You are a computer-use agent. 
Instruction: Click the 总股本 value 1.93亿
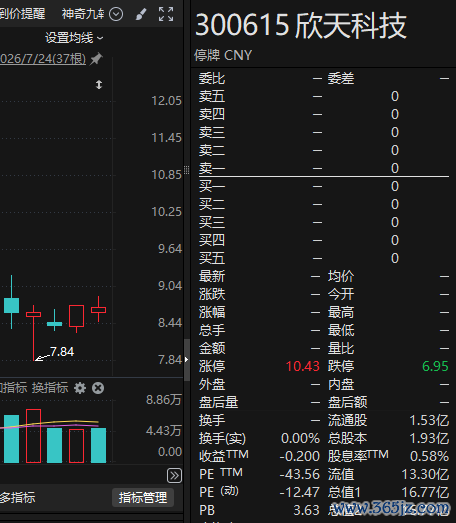pyautogui.click(x=429, y=438)
